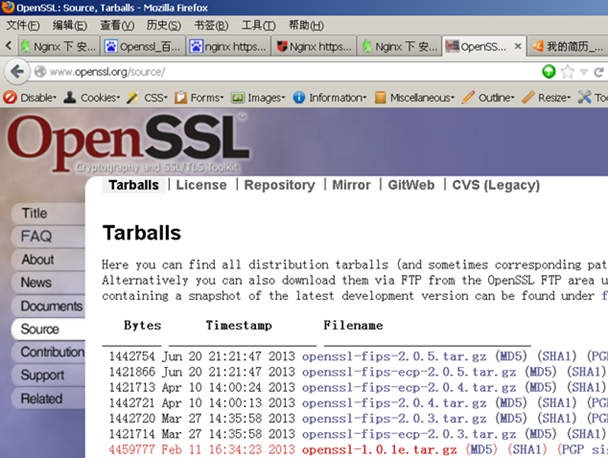Download openssl-fips-ecp-2.0.4.tar.gz
The image size is (608, 458).
click(409, 387)
